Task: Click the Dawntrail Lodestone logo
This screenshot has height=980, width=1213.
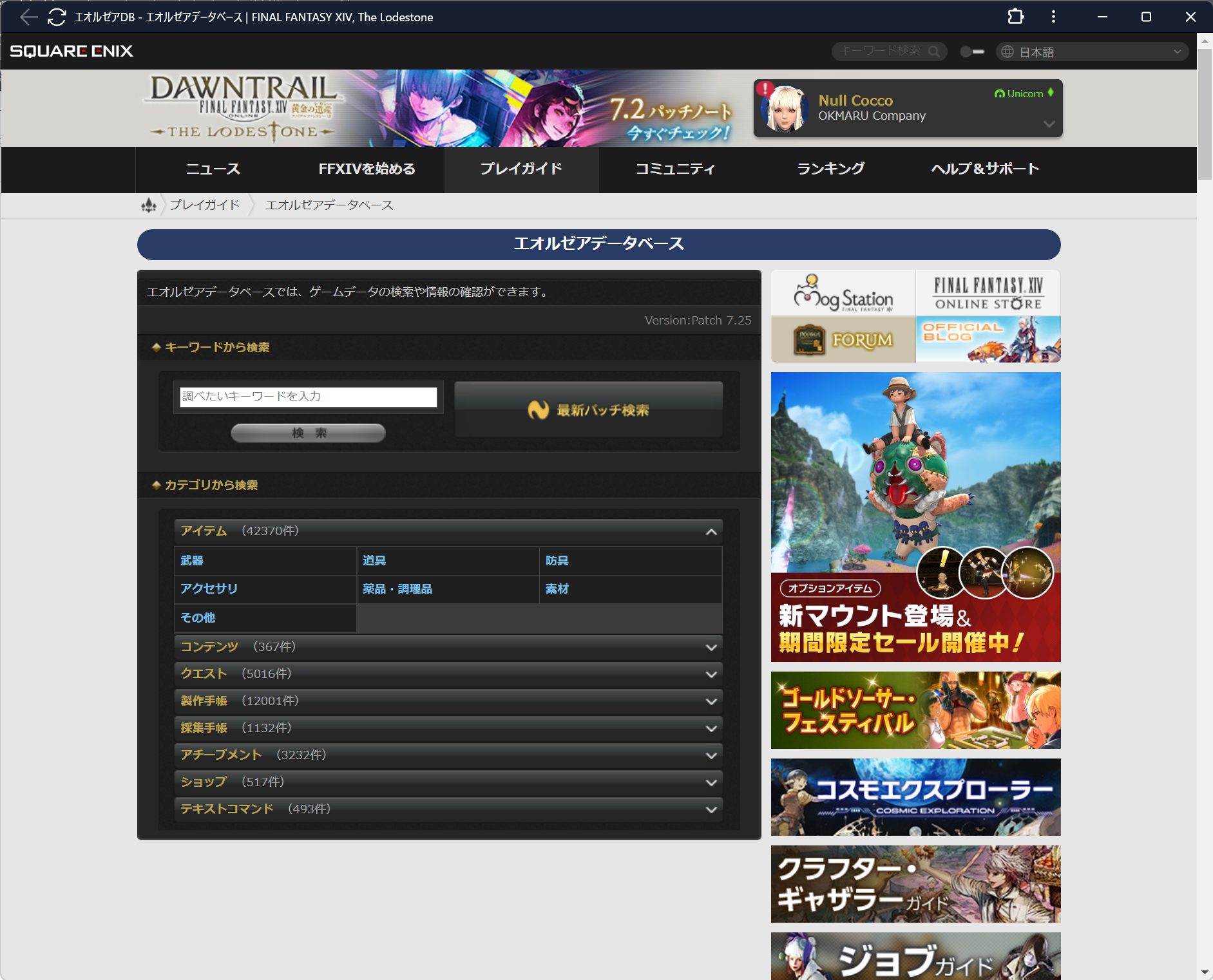Action: tap(244, 108)
